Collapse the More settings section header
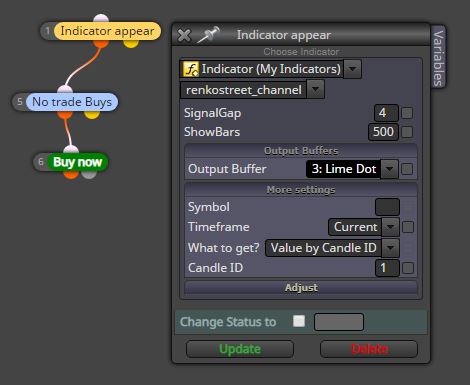470x385 pixels. pos(301,190)
